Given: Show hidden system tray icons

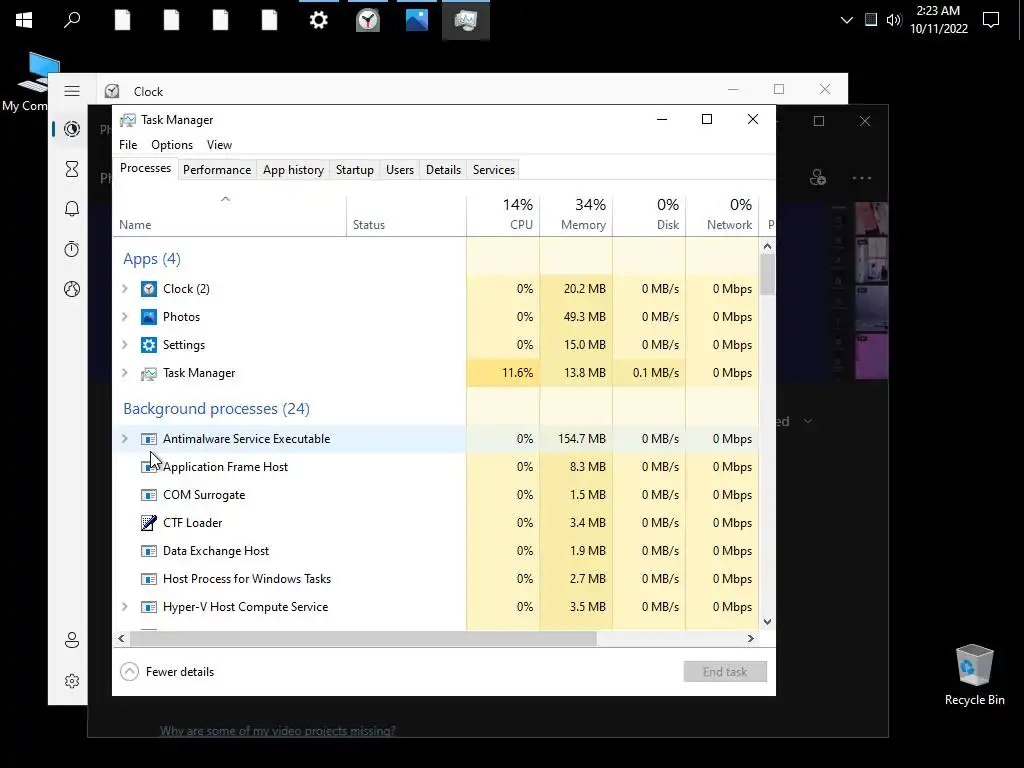Looking at the screenshot, I should [x=846, y=20].
